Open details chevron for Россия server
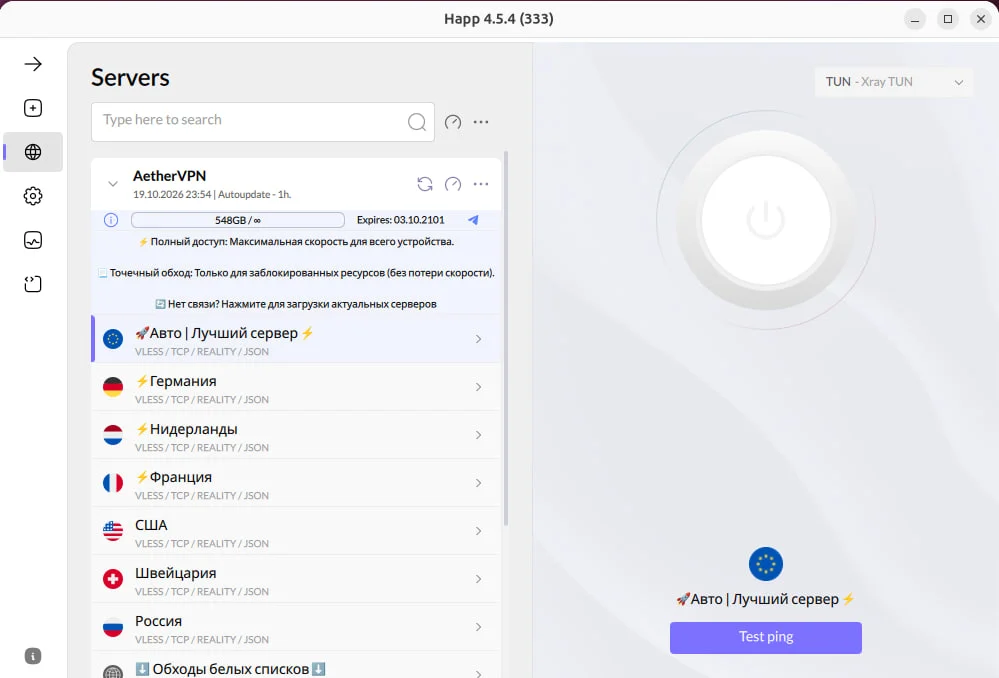 point(478,627)
